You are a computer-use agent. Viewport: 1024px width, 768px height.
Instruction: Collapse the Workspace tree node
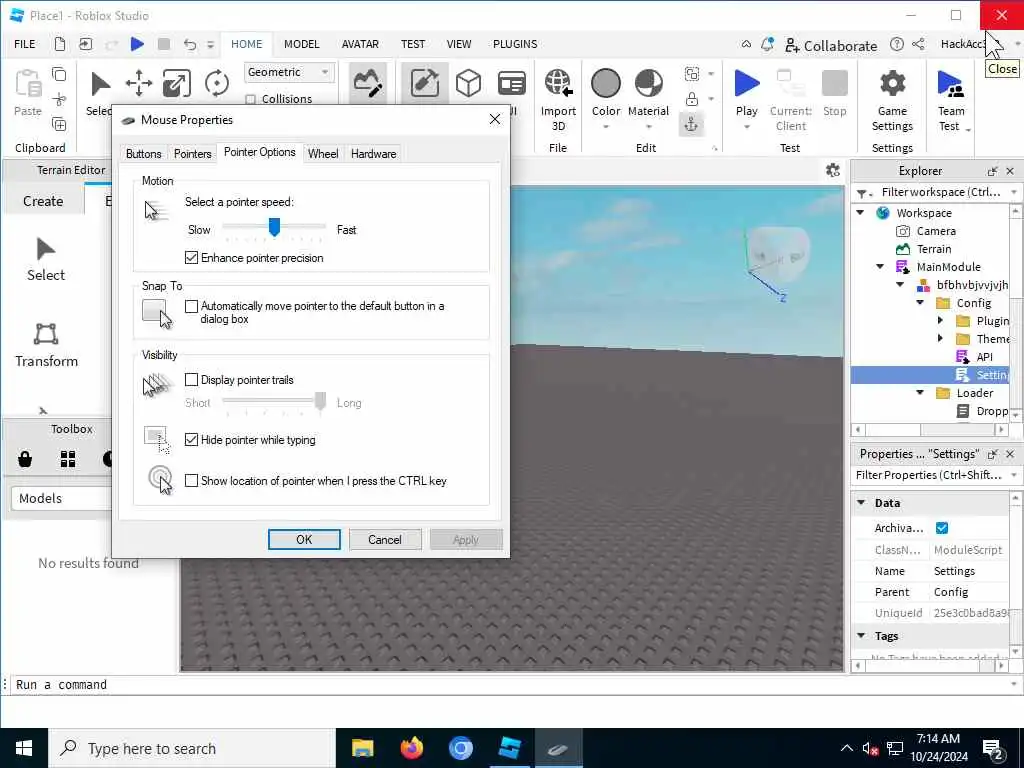pyautogui.click(x=861, y=213)
